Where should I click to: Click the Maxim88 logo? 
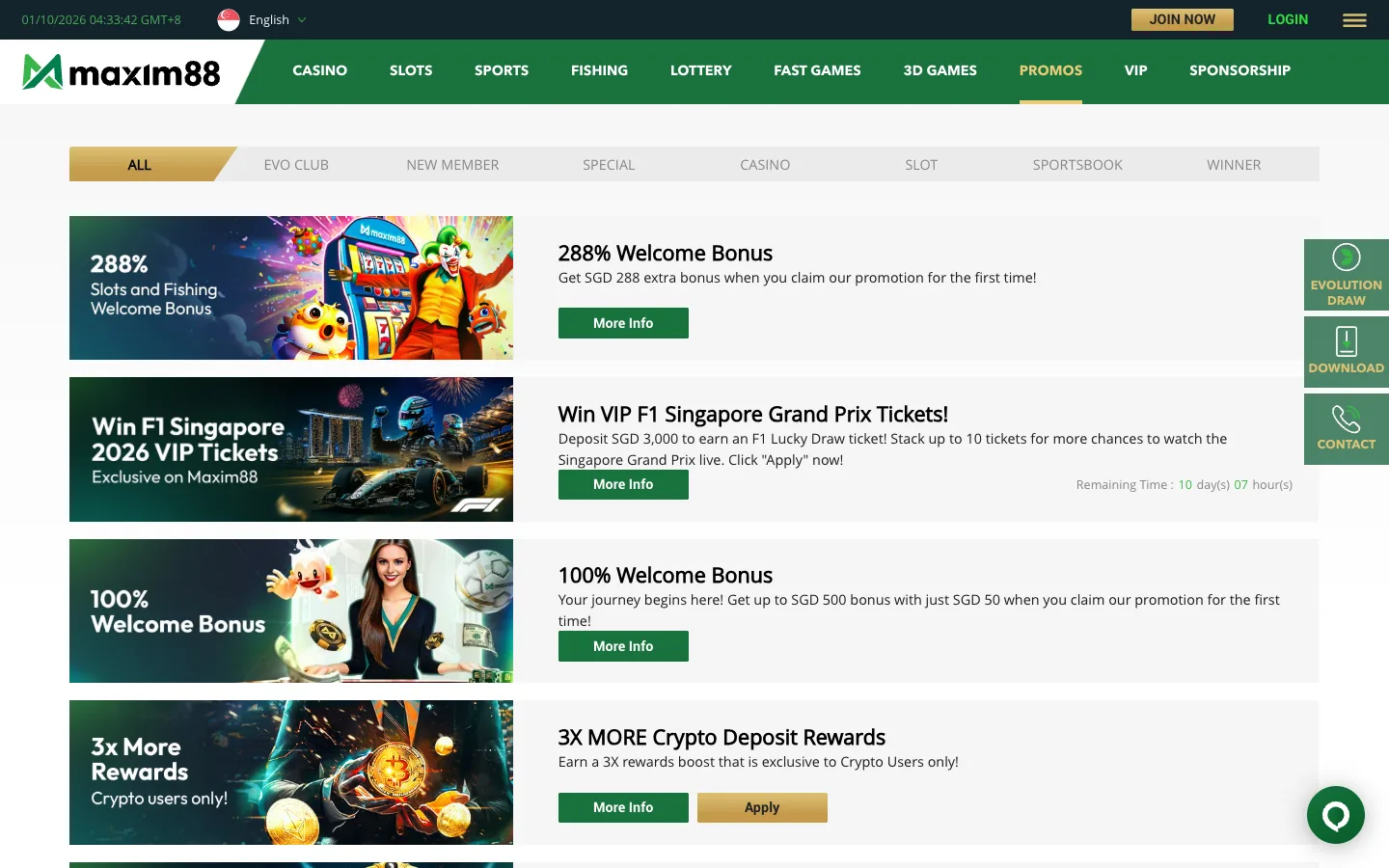point(122,72)
